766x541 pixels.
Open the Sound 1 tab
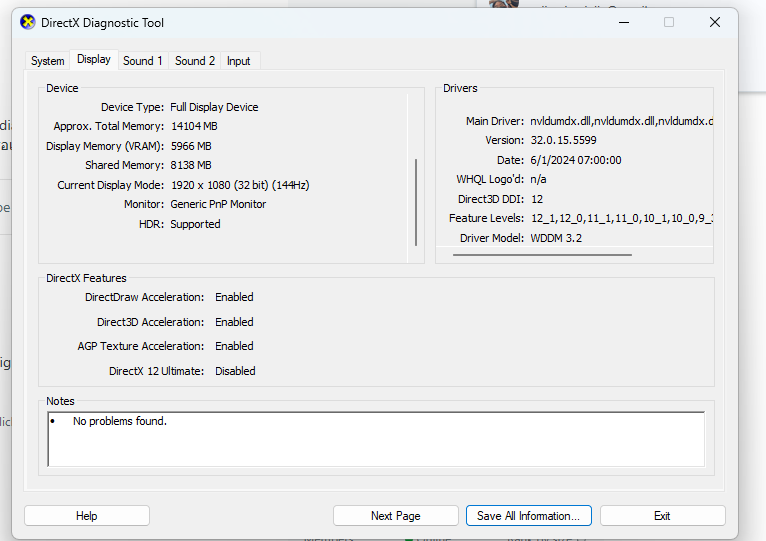[x=143, y=61]
